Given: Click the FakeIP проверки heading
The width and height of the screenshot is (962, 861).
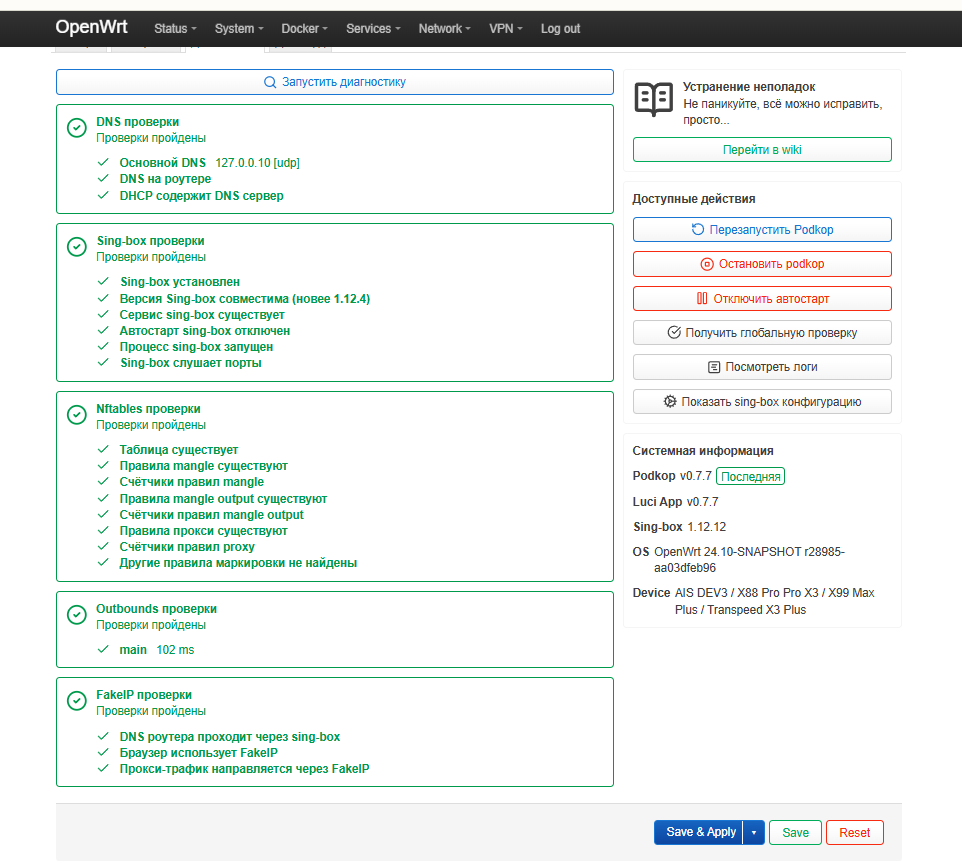Looking at the screenshot, I should [x=144, y=695].
